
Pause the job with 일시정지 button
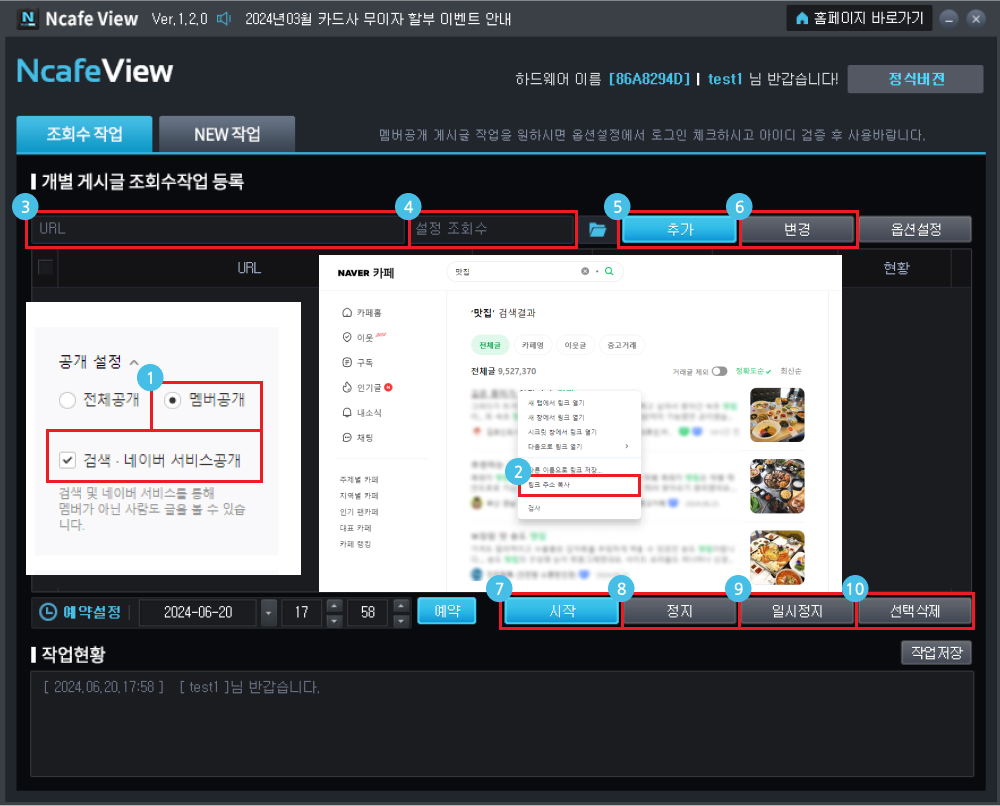click(797, 611)
